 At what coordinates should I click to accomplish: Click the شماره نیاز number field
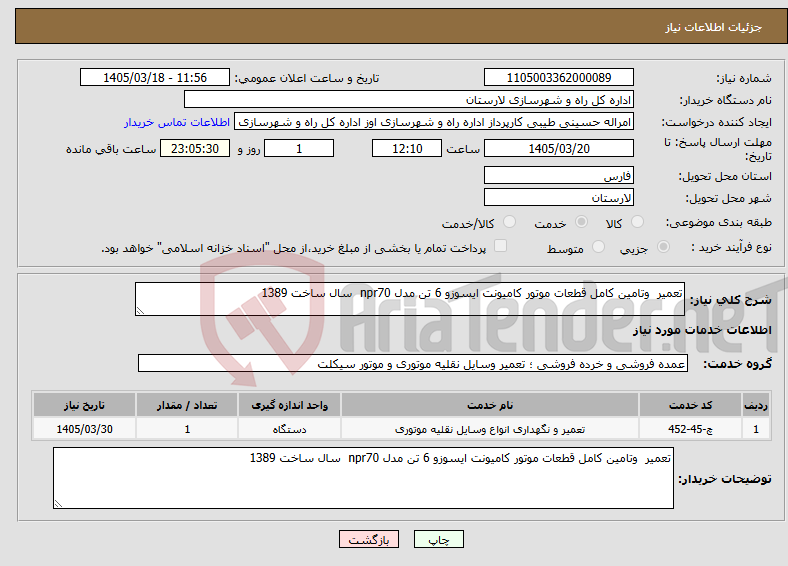558,77
